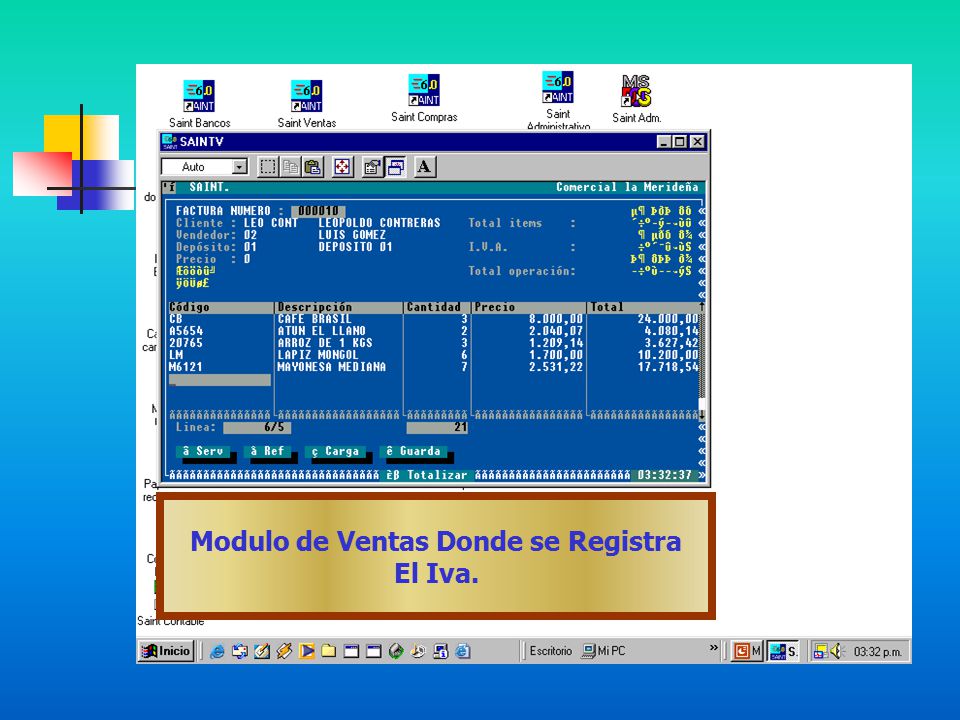This screenshot has height=720, width=960.
Task: Click the Carga button
Action: point(335,451)
